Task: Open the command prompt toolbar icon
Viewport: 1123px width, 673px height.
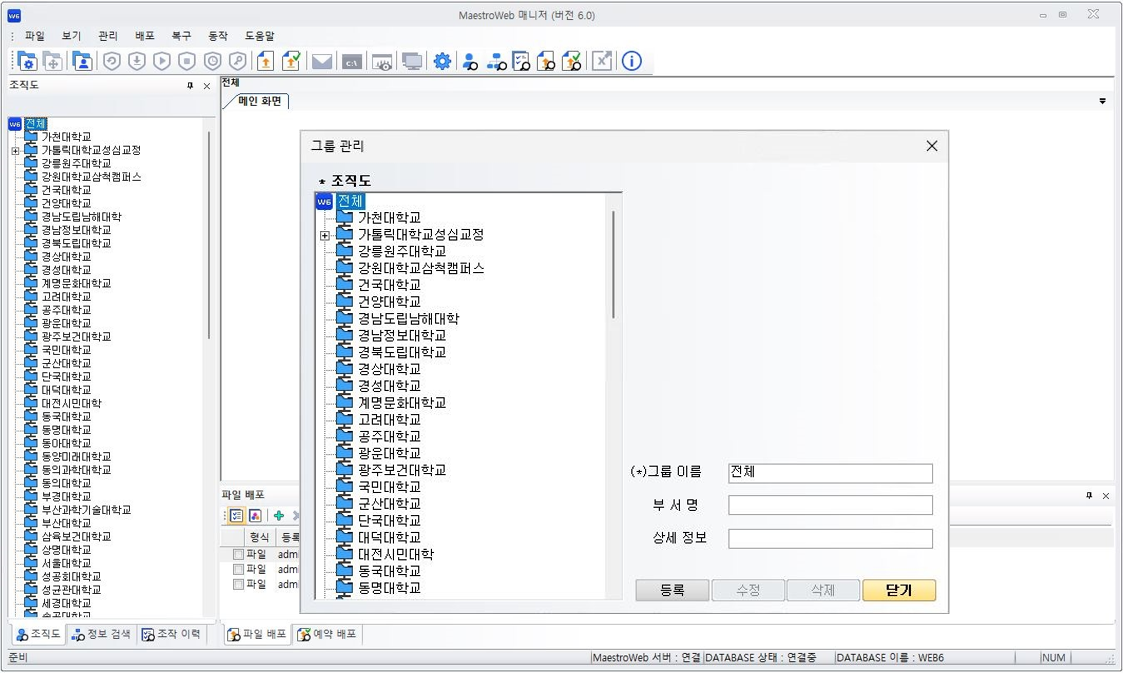Action: [351, 61]
